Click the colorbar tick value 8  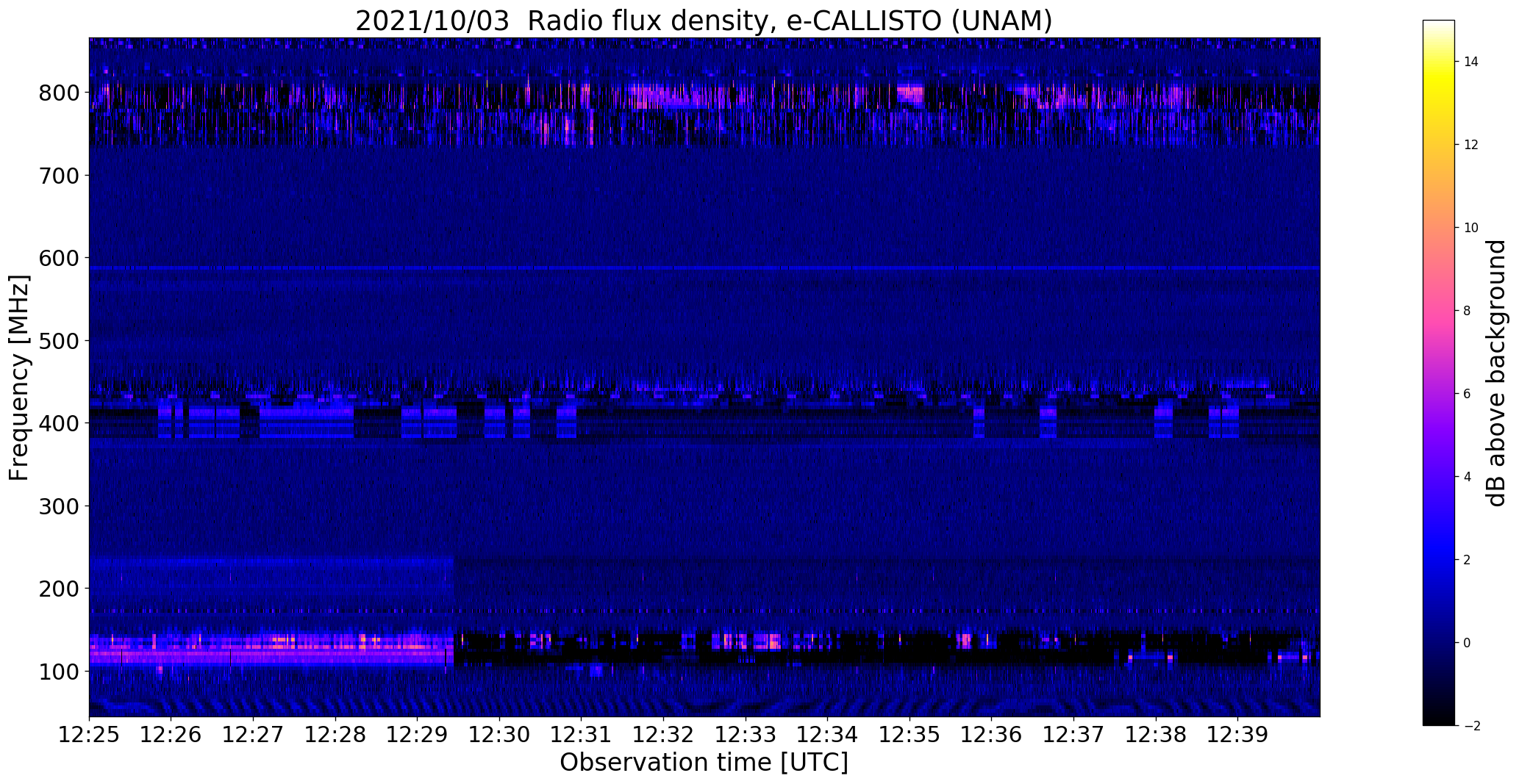[x=1468, y=311]
